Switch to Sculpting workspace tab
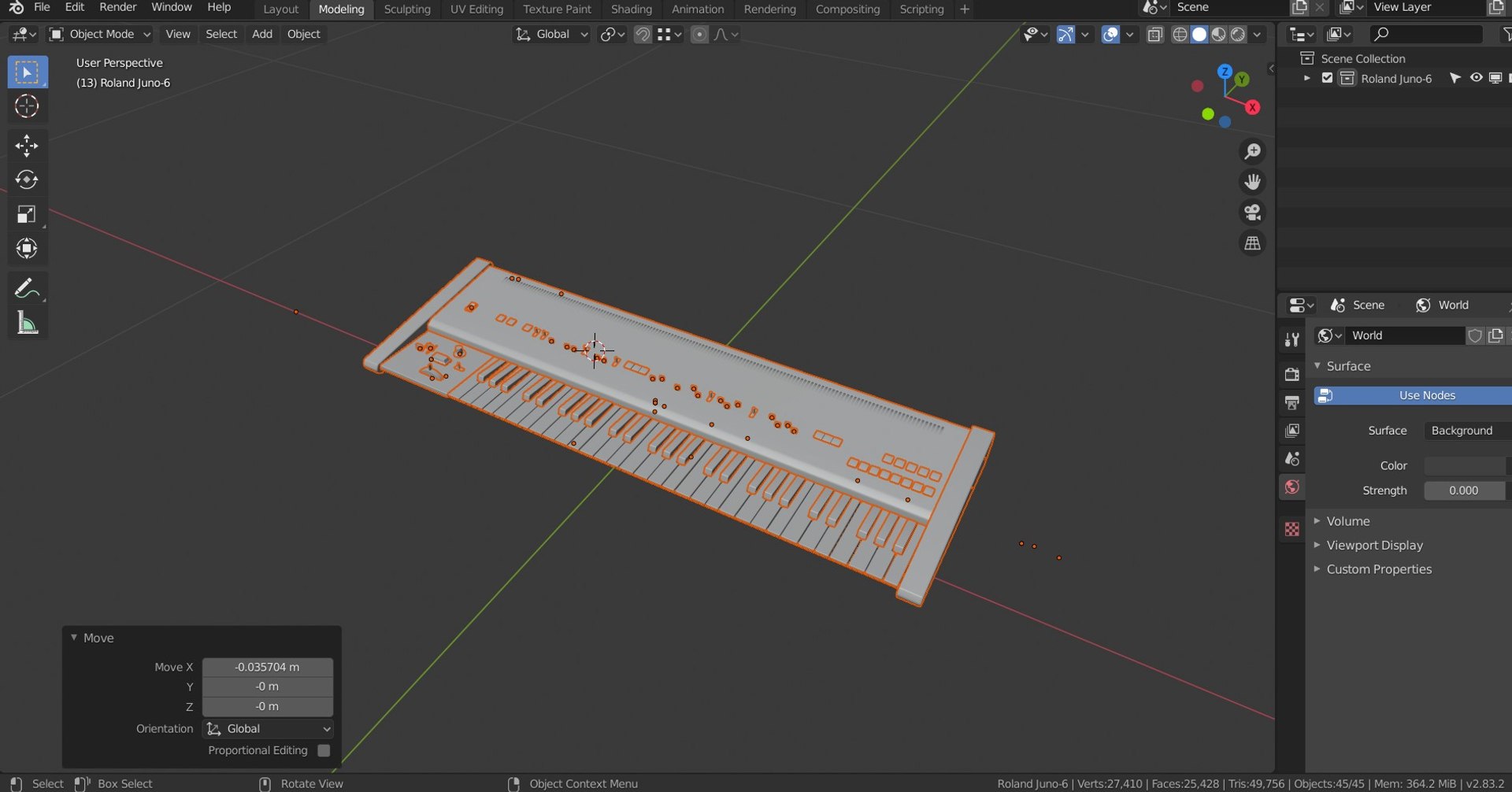Viewport: 1512px width, 792px height. [407, 9]
